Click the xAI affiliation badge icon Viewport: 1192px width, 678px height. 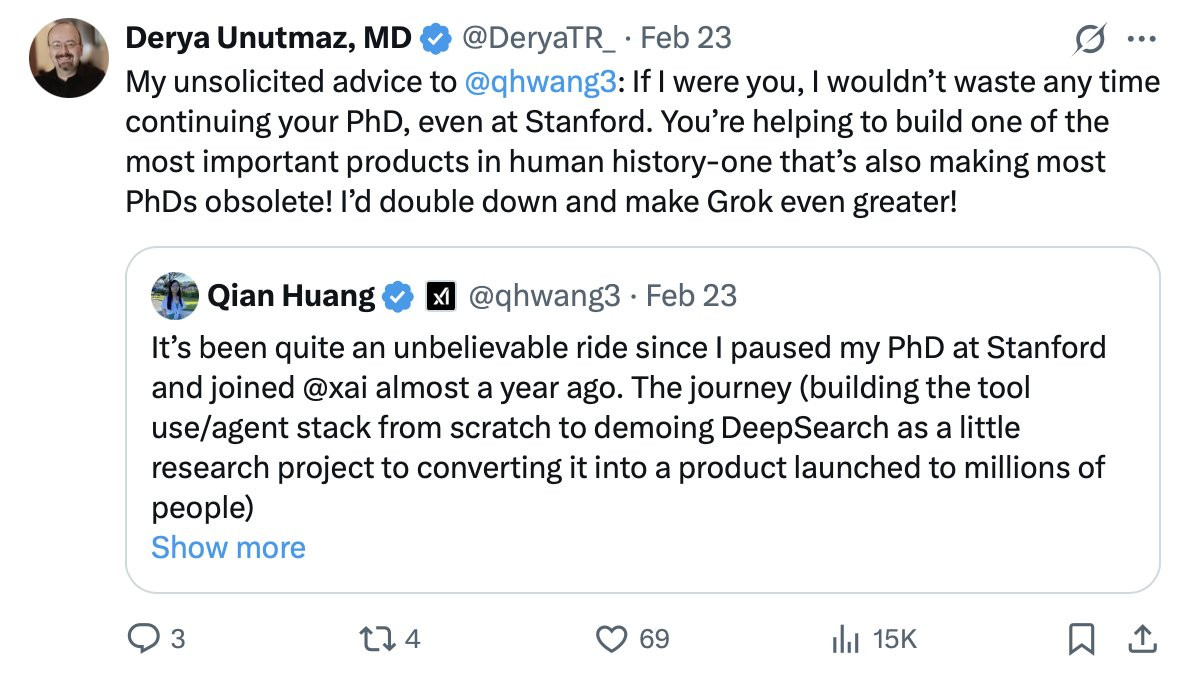441,296
